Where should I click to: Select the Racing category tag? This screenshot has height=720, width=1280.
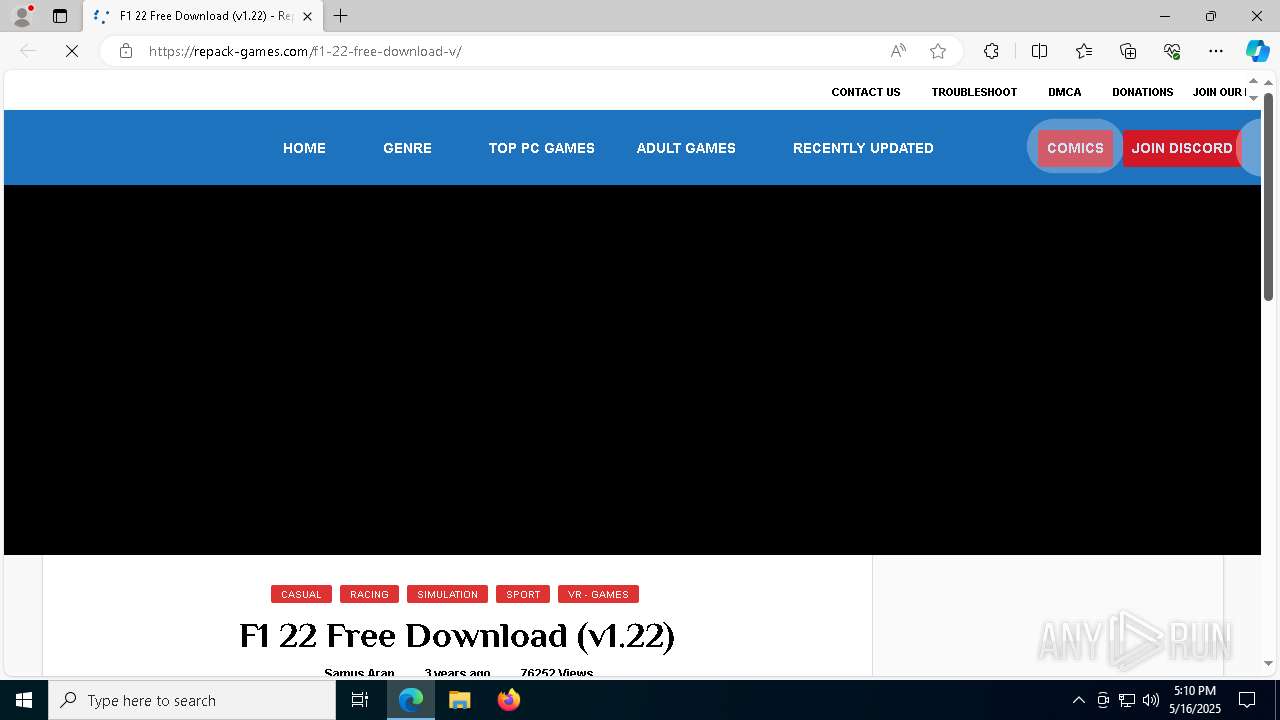(x=369, y=594)
